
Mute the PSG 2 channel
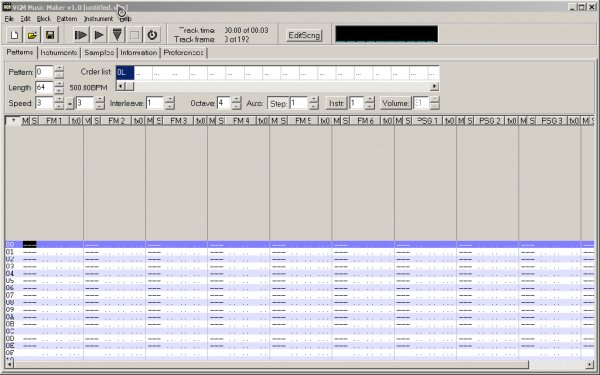461,121
